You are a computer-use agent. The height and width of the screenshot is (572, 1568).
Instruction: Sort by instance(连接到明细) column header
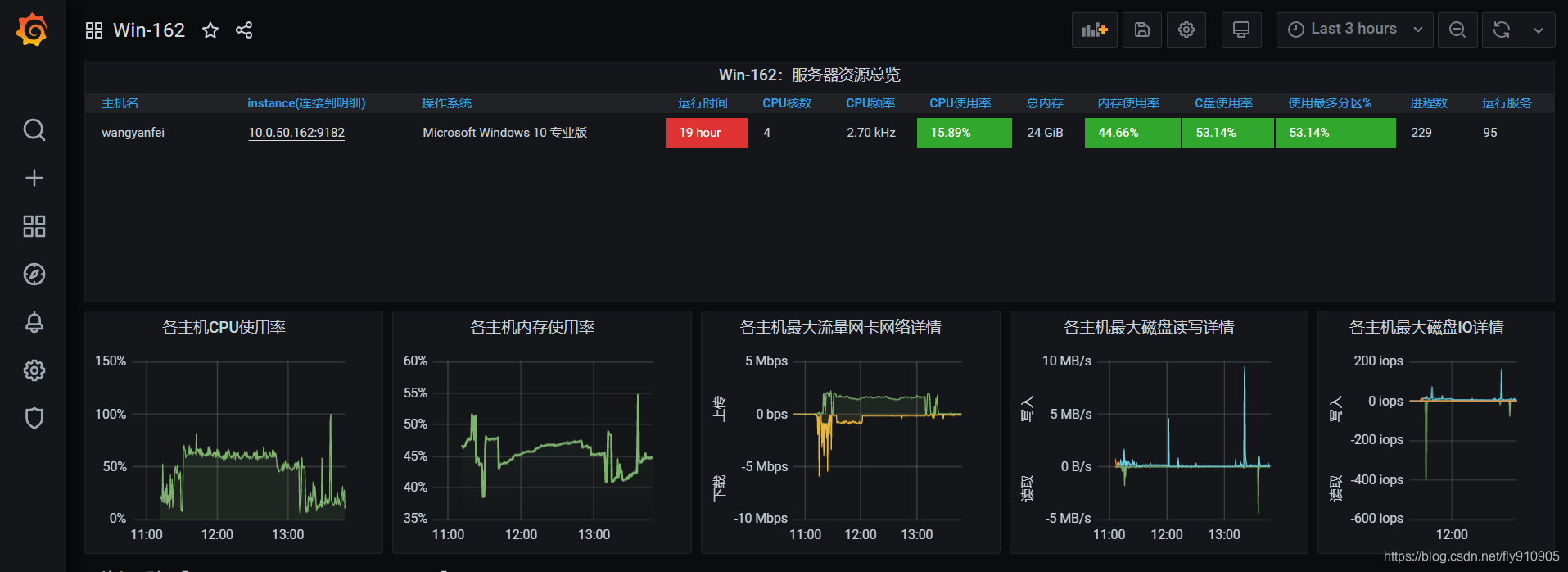[306, 103]
